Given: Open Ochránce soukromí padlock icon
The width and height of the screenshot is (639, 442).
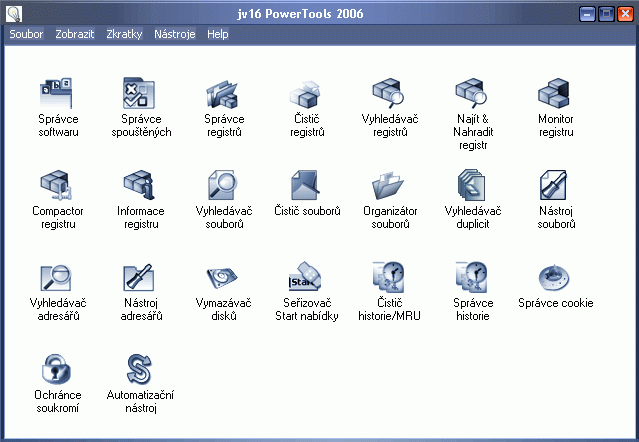Looking at the screenshot, I should [57, 369].
